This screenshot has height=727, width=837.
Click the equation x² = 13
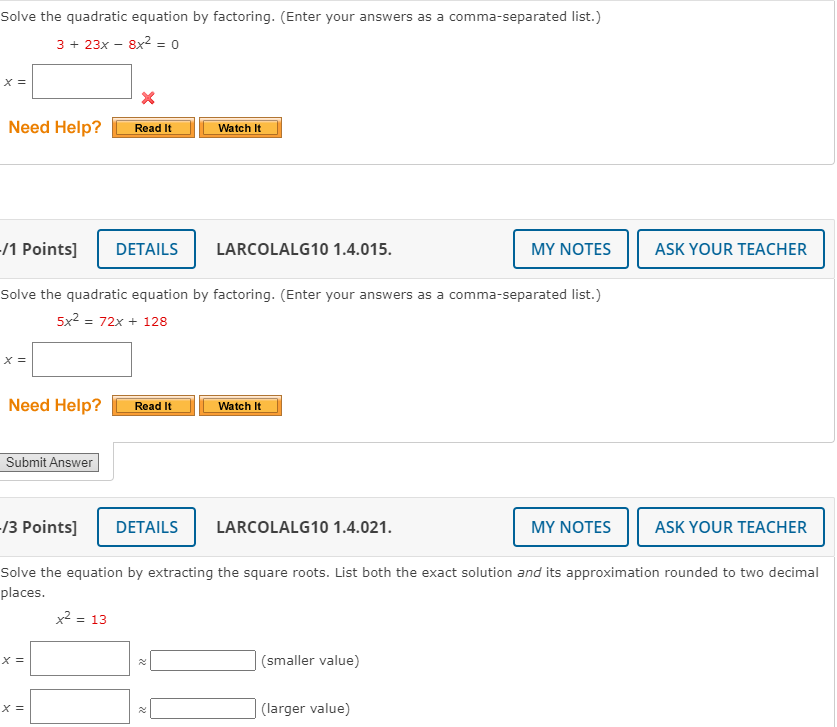pos(82,619)
